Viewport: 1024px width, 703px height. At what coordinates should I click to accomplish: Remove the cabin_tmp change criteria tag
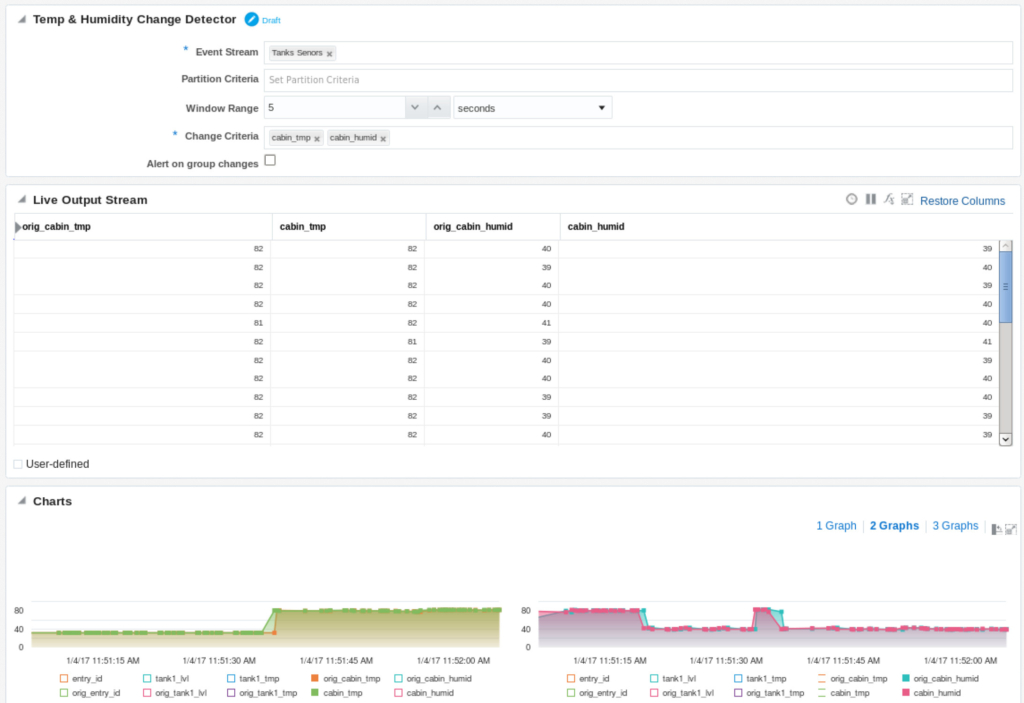pos(317,139)
